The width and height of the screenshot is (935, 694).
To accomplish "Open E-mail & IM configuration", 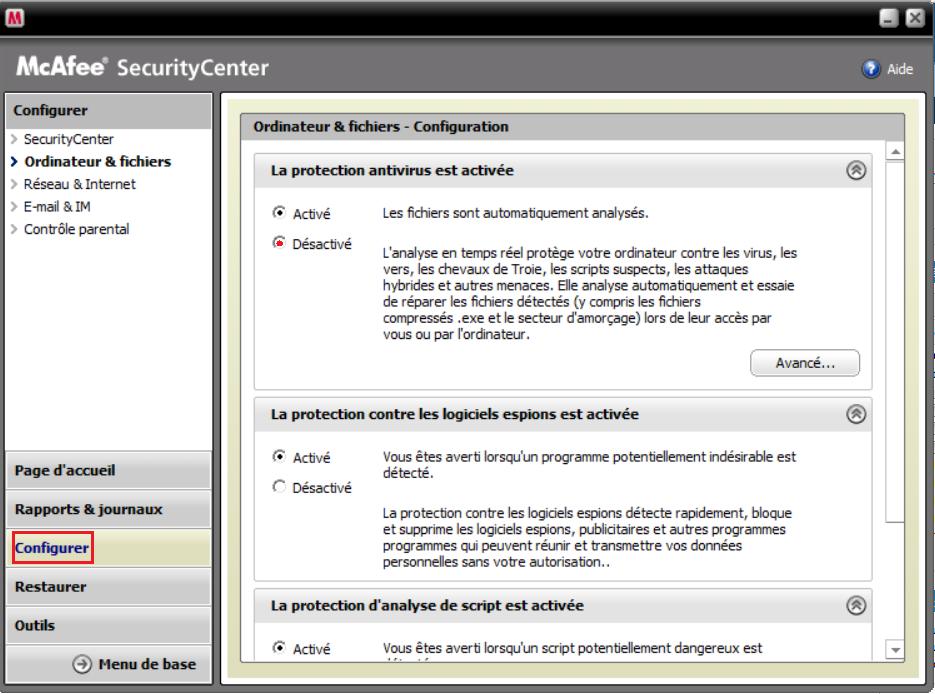I will click(x=57, y=207).
